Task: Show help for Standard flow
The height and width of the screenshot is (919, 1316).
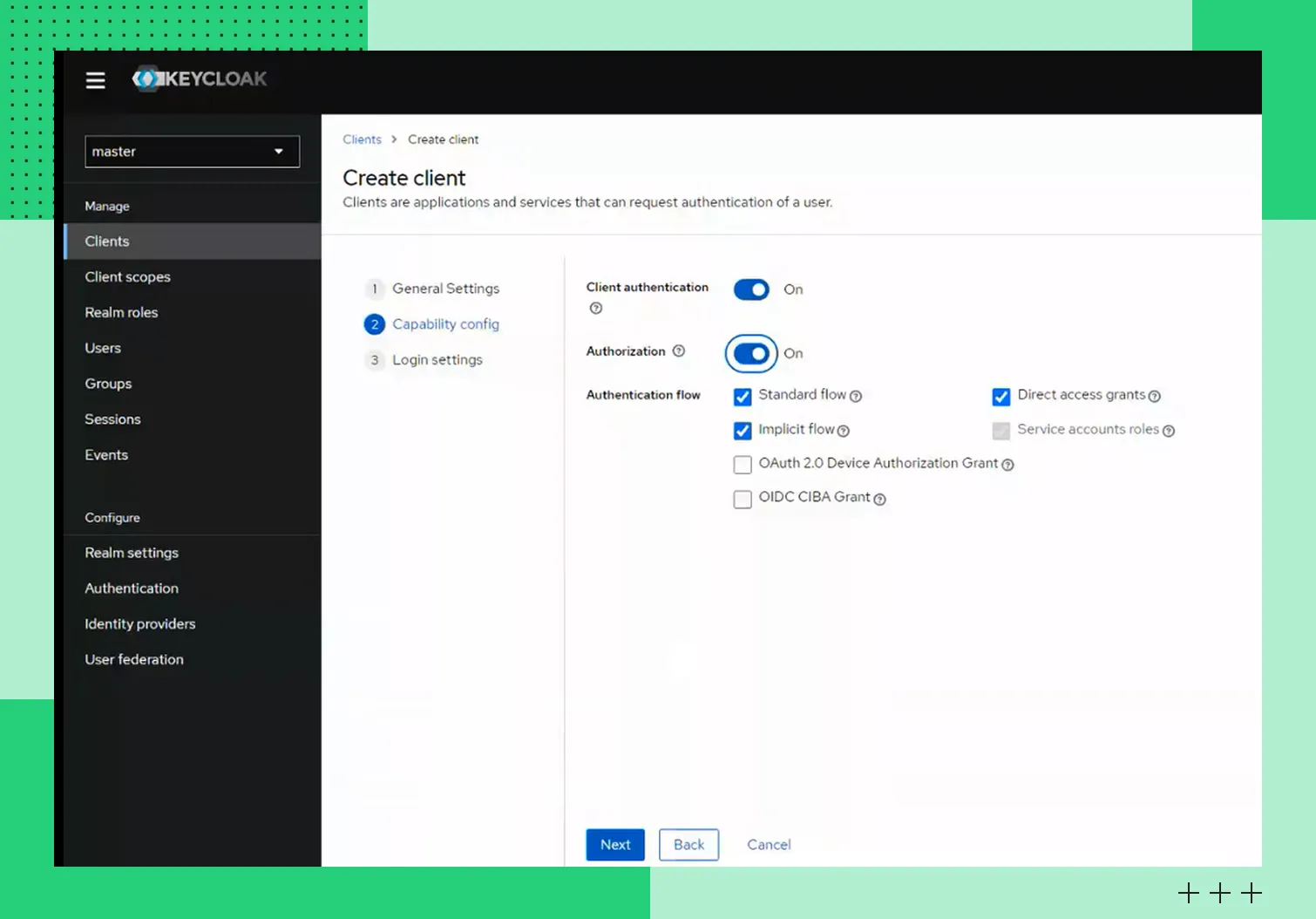Action: click(x=856, y=396)
